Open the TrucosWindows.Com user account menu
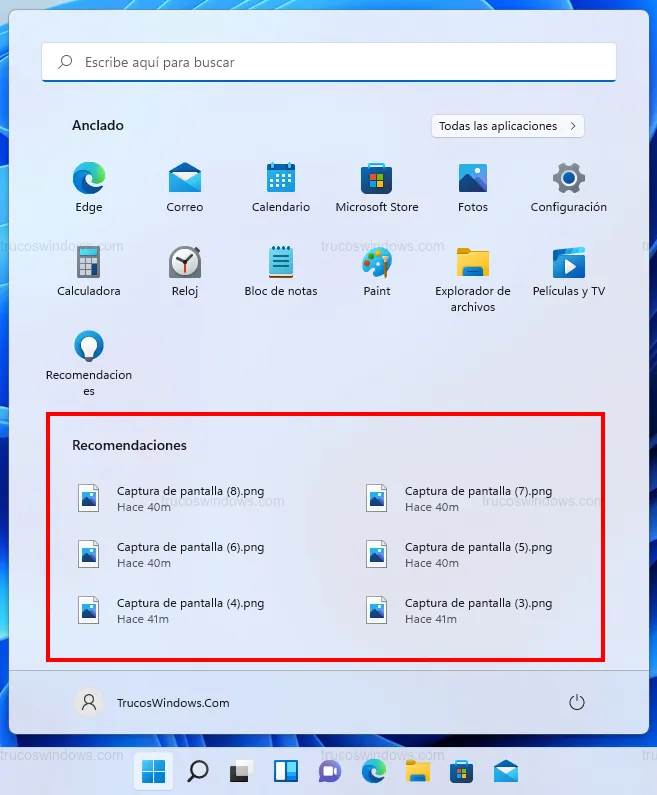Image resolution: width=657 pixels, height=795 pixels. coord(153,702)
